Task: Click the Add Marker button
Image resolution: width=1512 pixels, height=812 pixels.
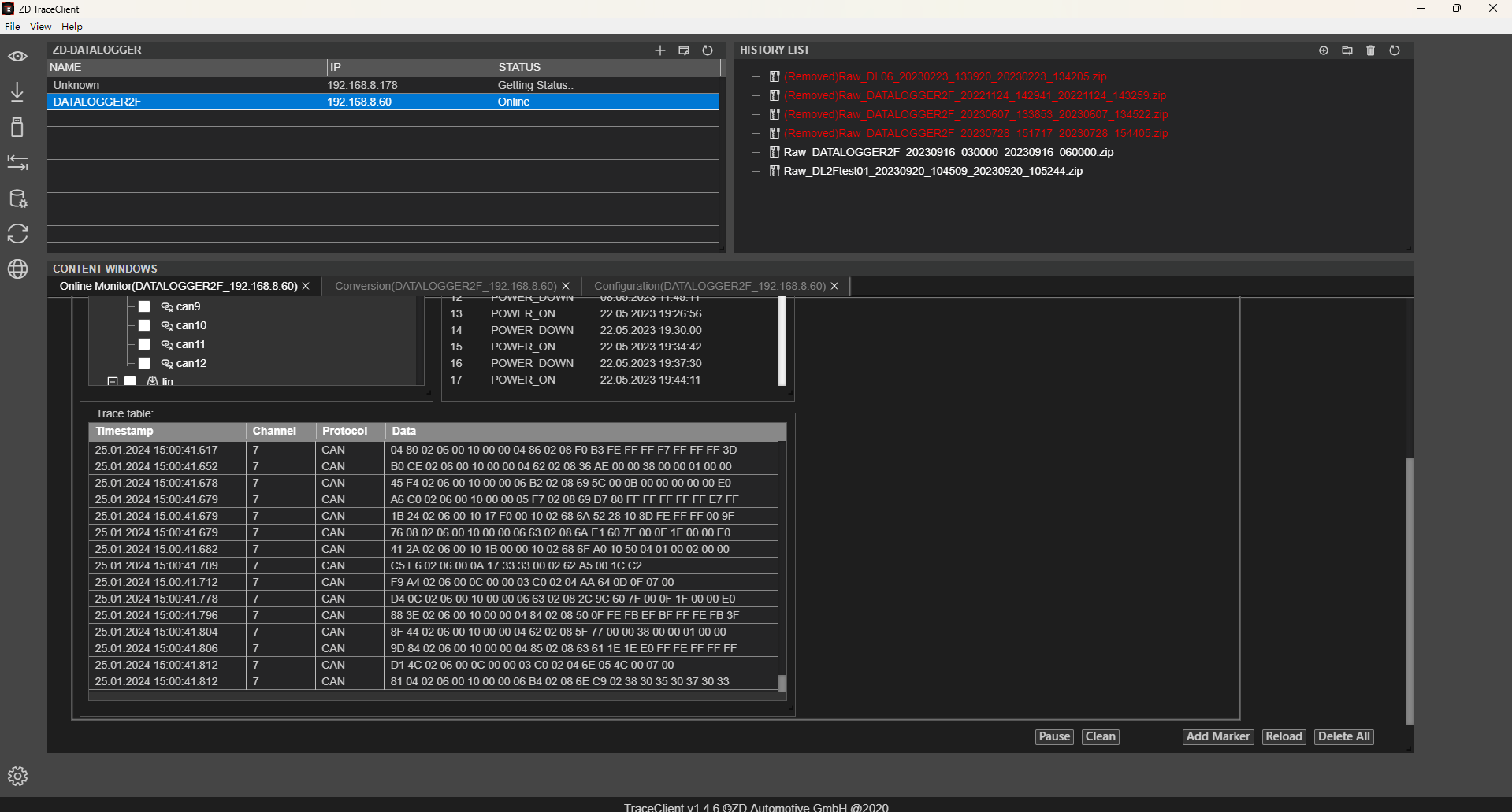Action: click(1217, 736)
